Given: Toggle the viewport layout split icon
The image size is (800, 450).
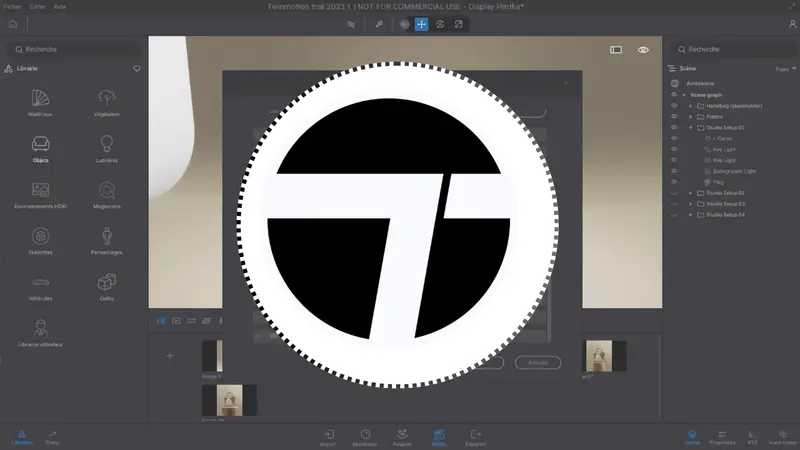Looking at the screenshot, I should [616, 49].
